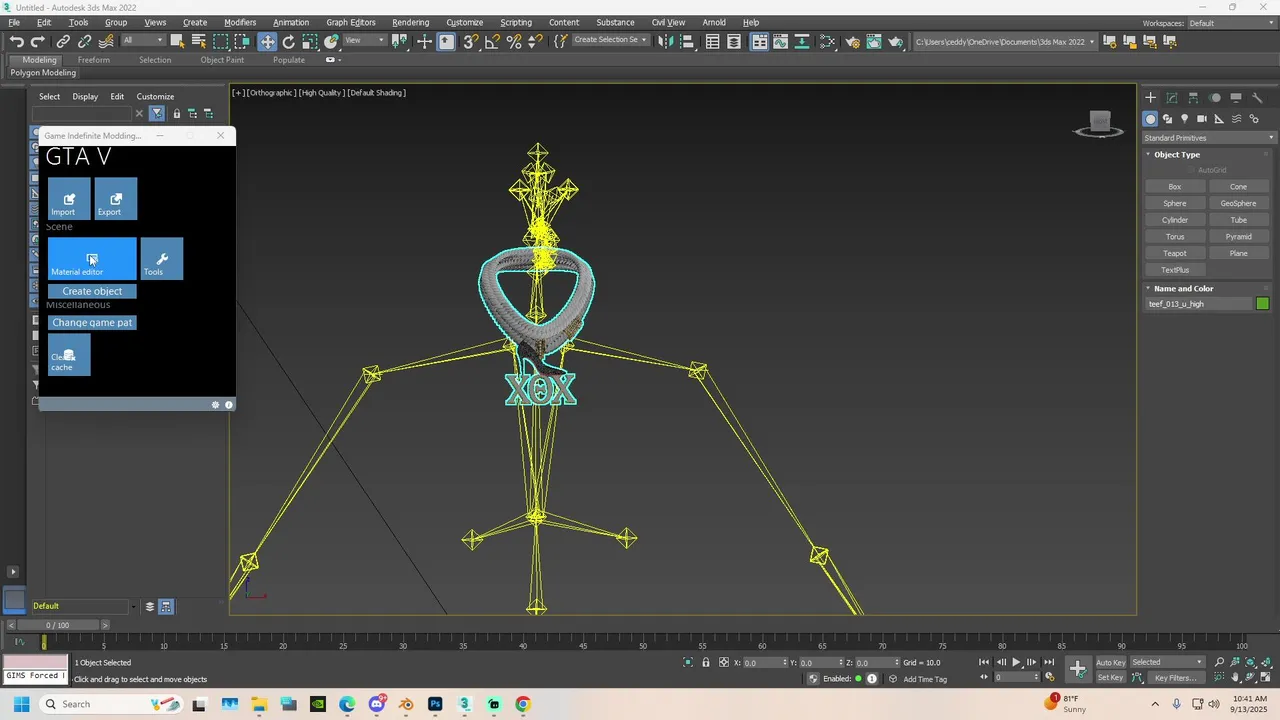Open Graph Editors menu
Viewport: 1280px width, 720px height.
351,22
